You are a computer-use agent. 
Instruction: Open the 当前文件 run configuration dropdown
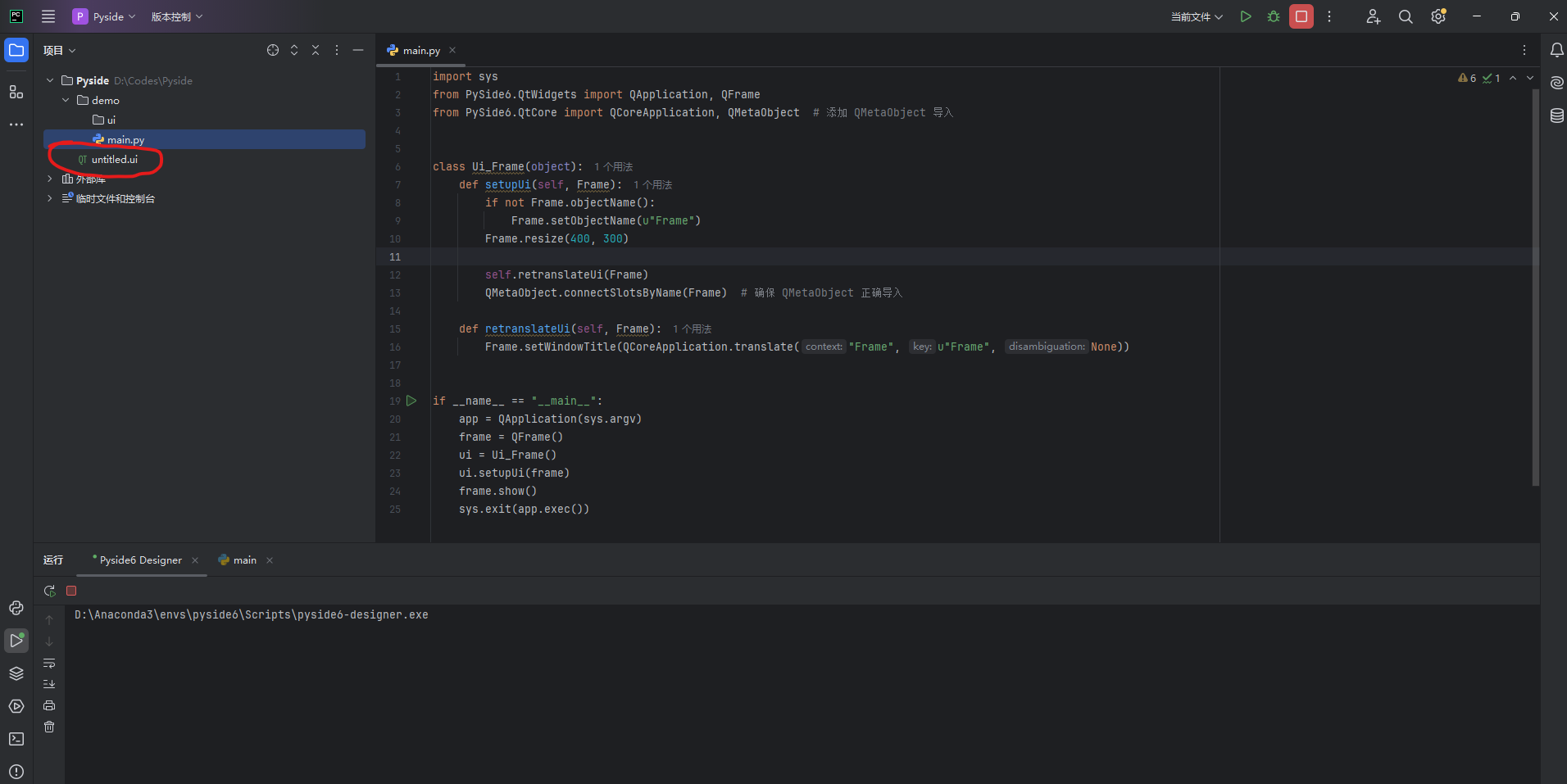click(x=1197, y=16)
